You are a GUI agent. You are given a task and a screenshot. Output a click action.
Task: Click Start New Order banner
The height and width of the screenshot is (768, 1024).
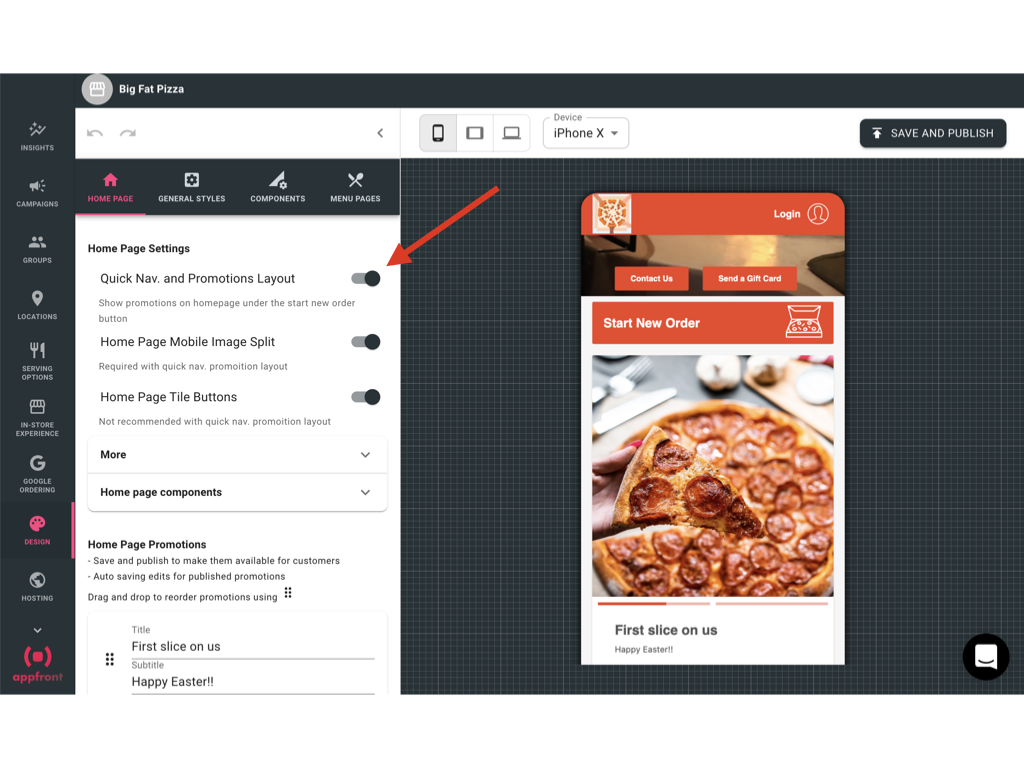712,323
